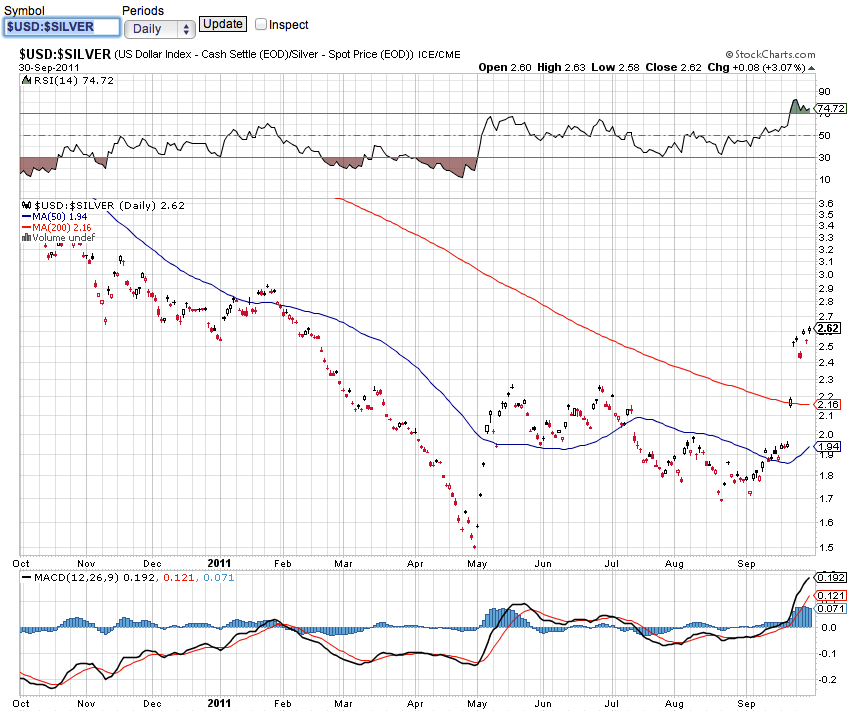Click the 74.72 RSI value tag
This screenshot has width=857, height=717.
coord(831,108)
